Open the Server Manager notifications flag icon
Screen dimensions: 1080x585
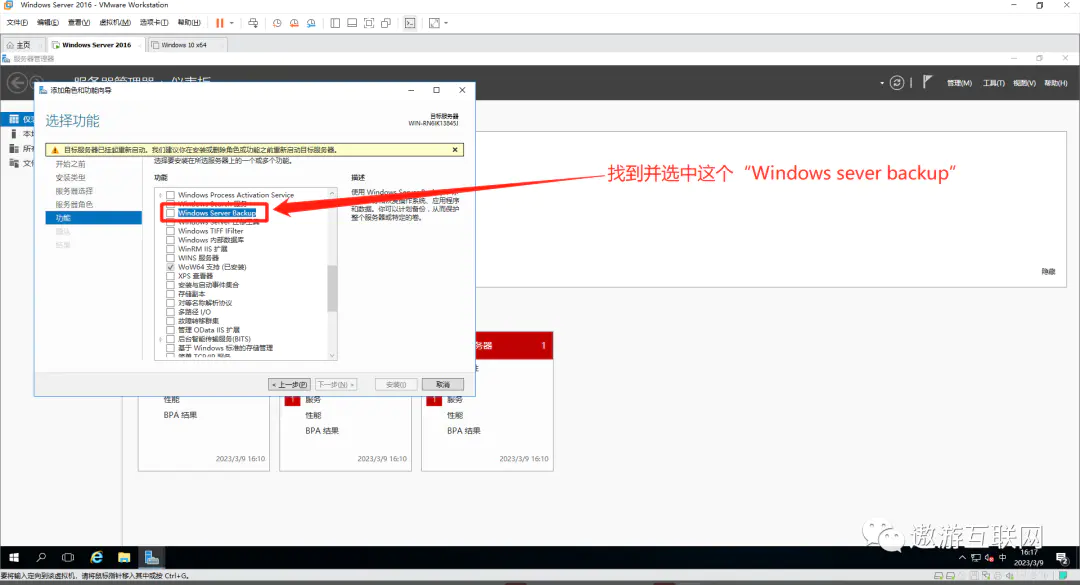(927, 82)
